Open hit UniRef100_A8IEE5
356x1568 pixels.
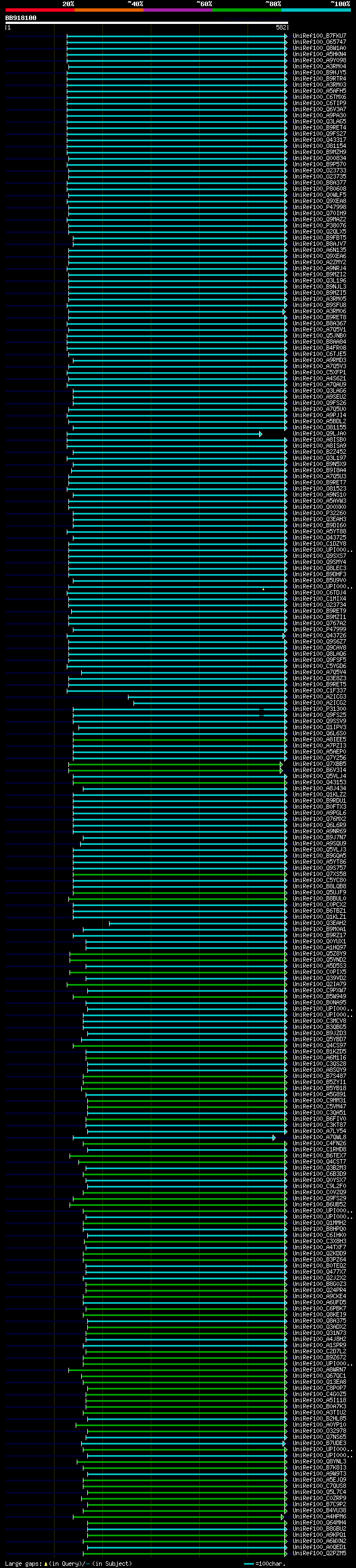319,740
